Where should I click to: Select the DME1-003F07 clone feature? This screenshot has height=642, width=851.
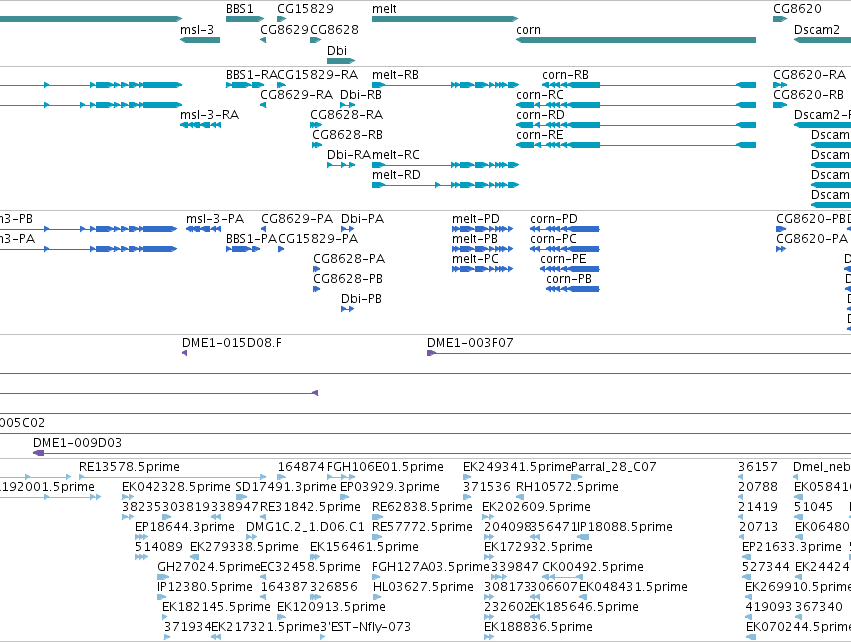click(639, 353)
